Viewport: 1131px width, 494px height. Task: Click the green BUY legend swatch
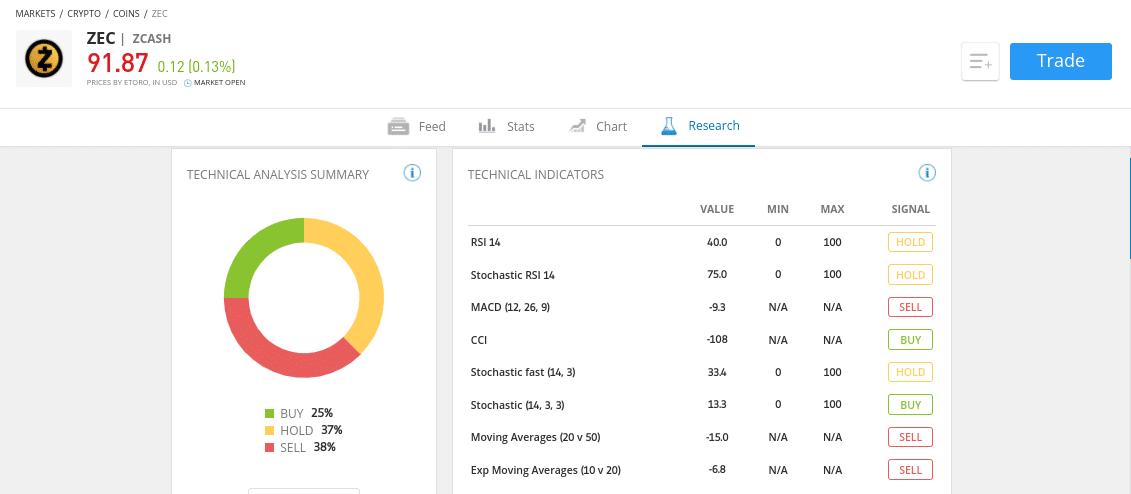pos(270,414)
